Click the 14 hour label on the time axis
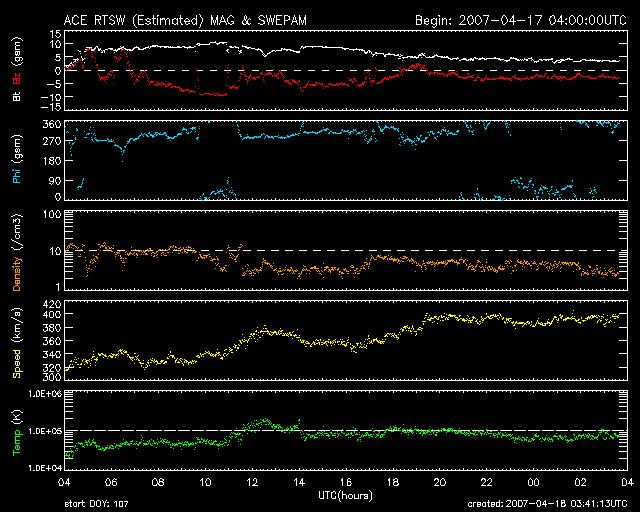The image size is (640, 512). pyautogui.click(x=299, y=483)
